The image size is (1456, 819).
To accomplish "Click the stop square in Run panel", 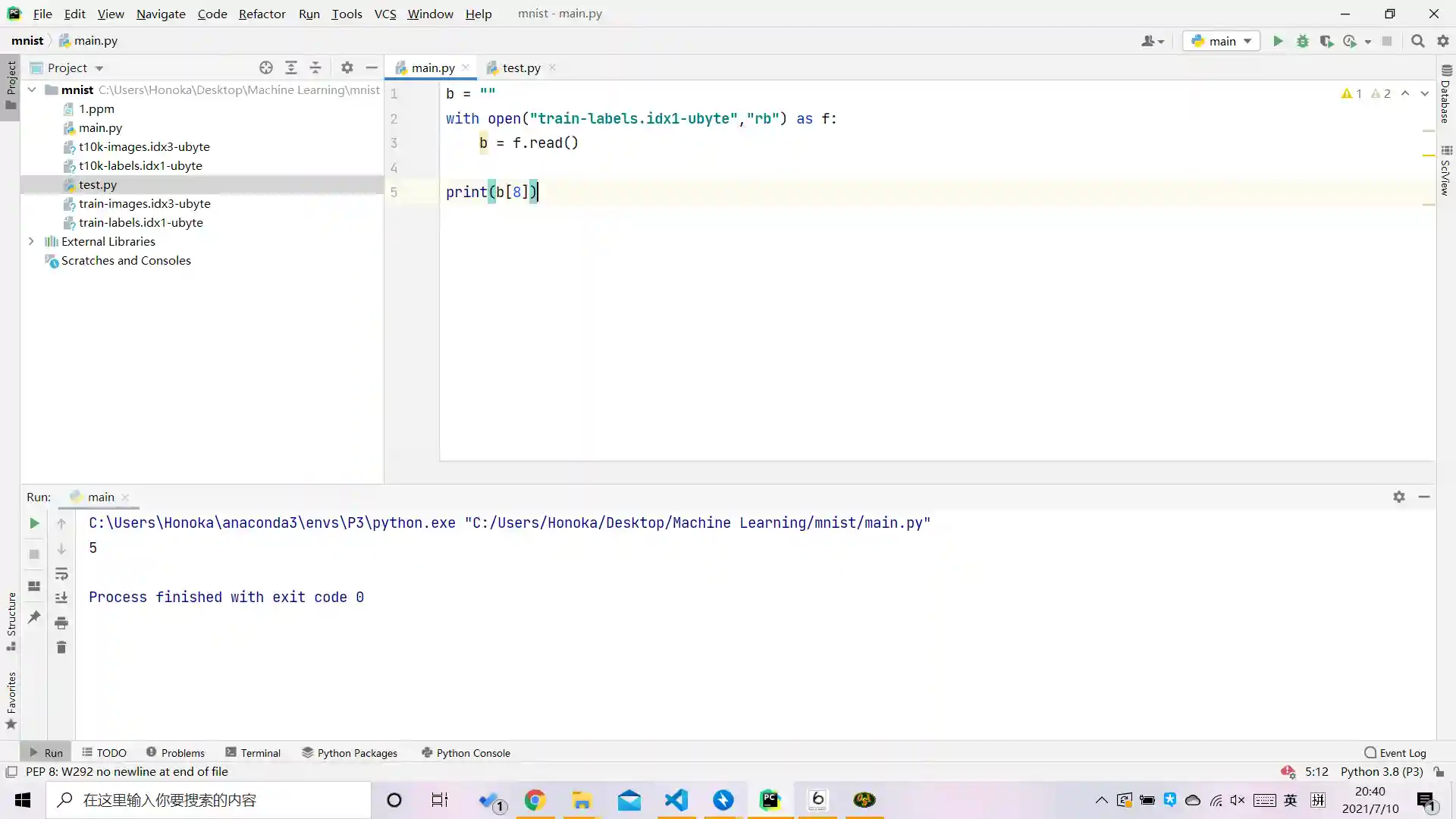I will (x=34, y=554).
